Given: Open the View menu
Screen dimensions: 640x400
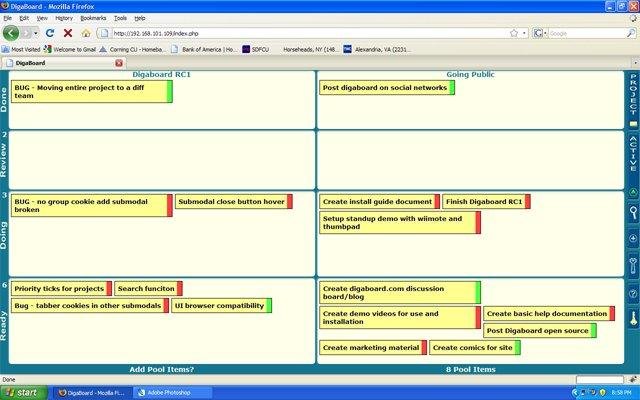Looking at the screenshot, I should tap(42, 18).
